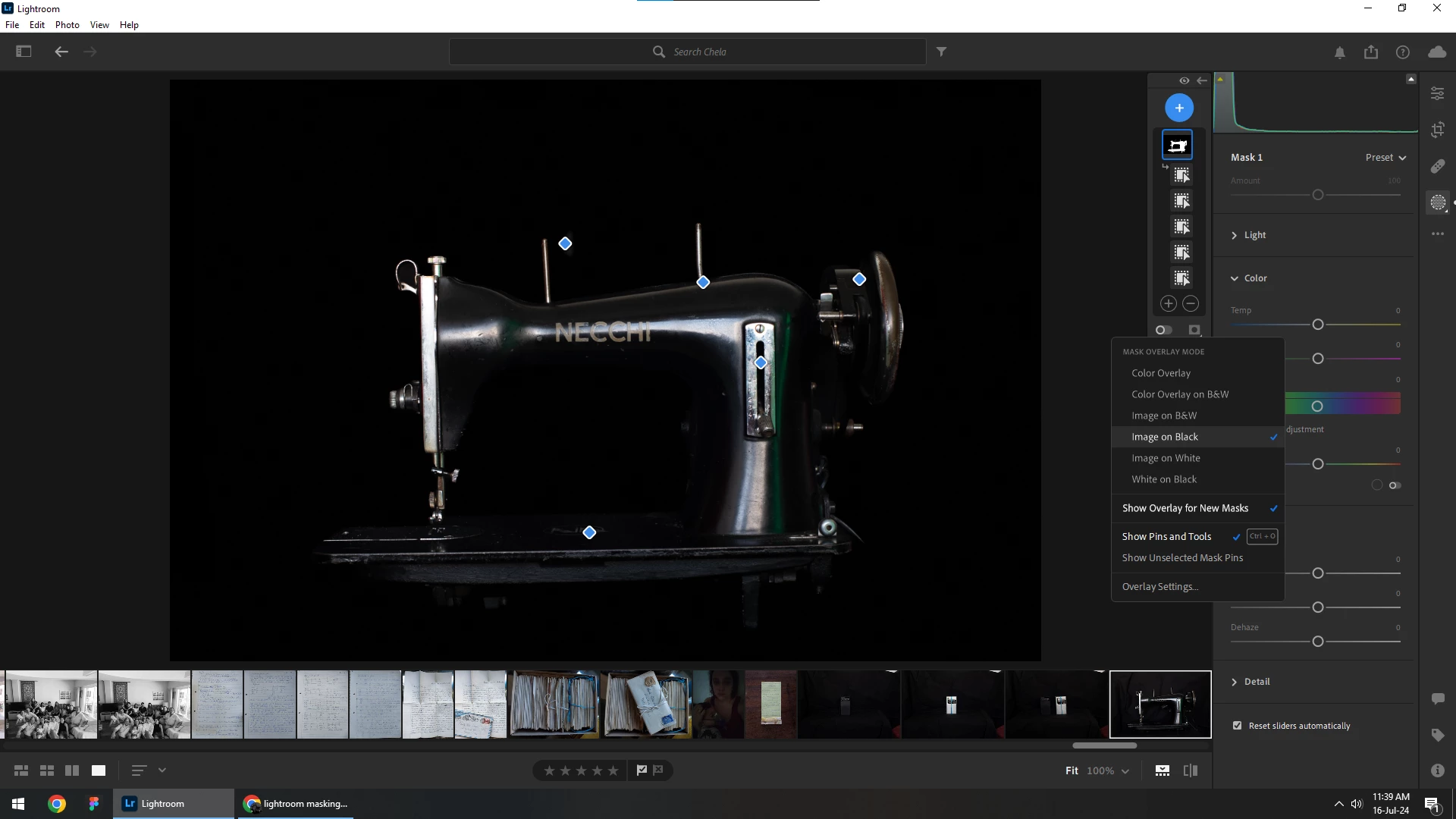
Task: Open Overlay Settings... entry
Action: click(x=1159, y=586)
